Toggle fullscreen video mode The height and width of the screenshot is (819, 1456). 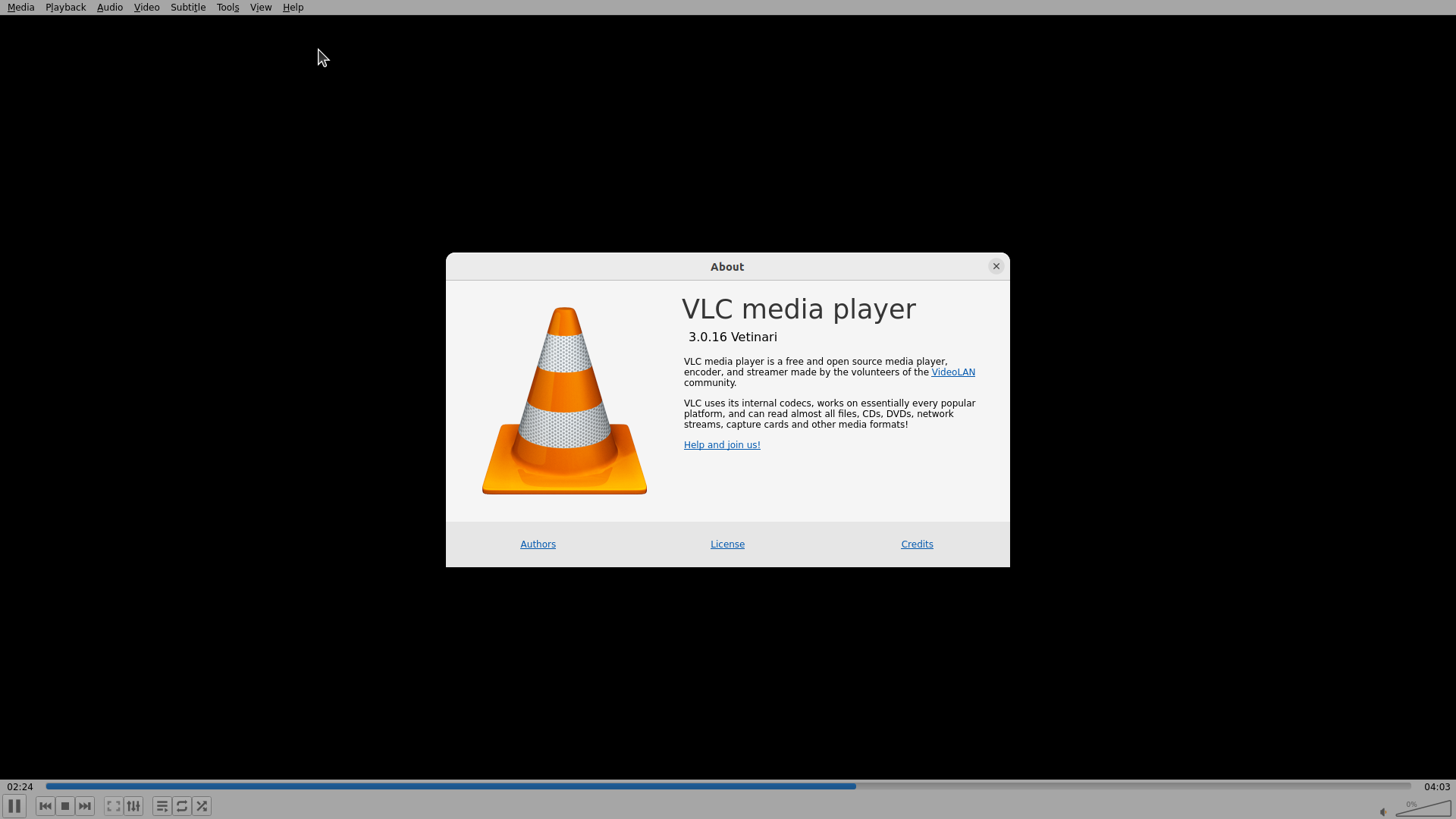click(114, 806)
